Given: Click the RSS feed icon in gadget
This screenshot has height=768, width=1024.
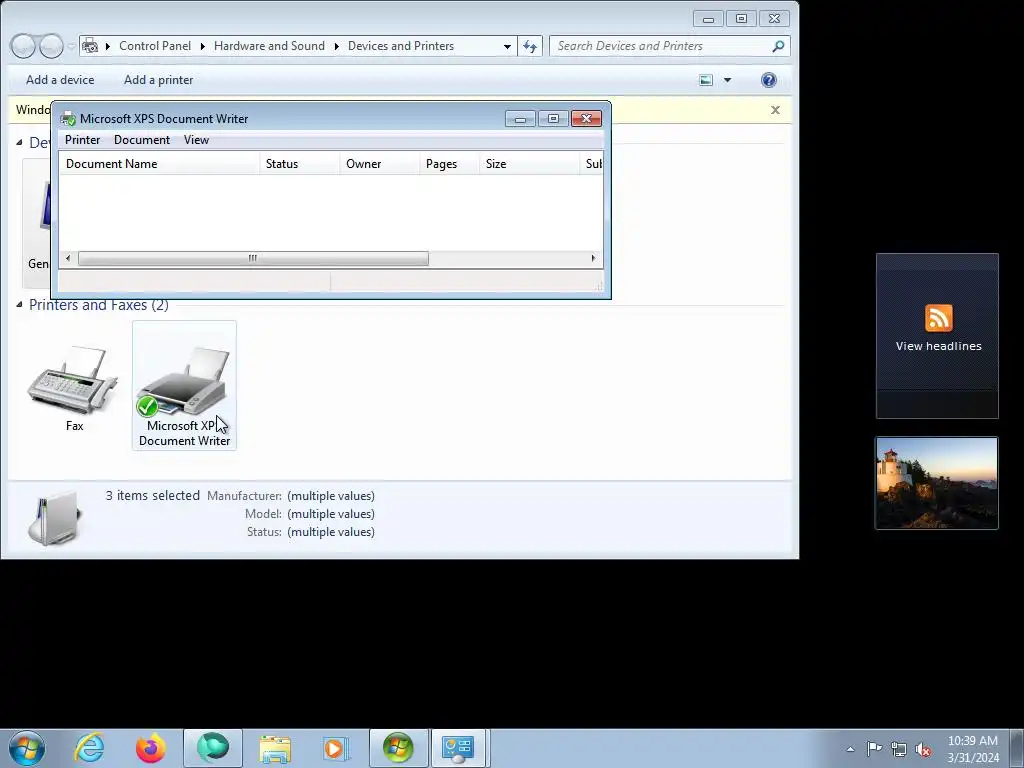Looking at the screenshot, I should point(938,318).
